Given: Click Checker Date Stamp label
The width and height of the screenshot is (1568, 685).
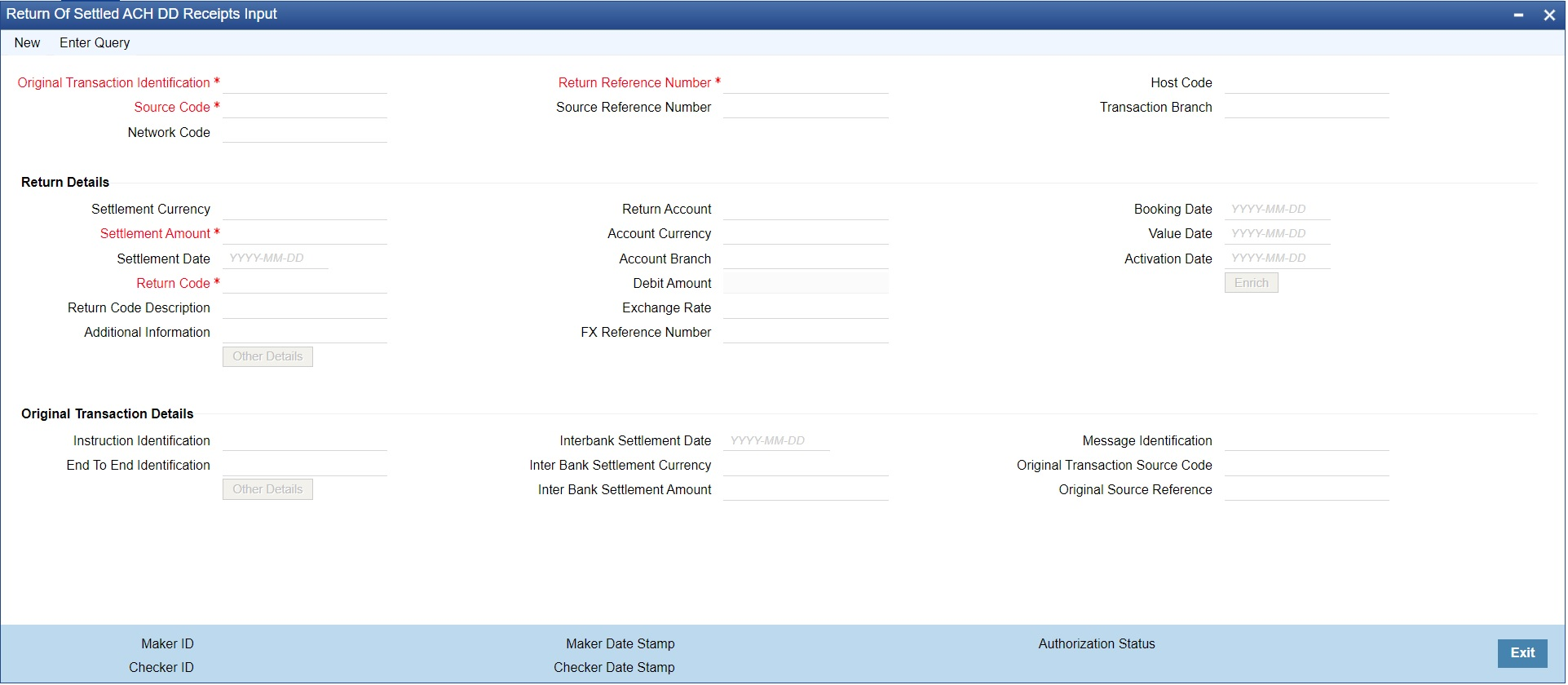Looking at the screenshot, I should [614, 668].
